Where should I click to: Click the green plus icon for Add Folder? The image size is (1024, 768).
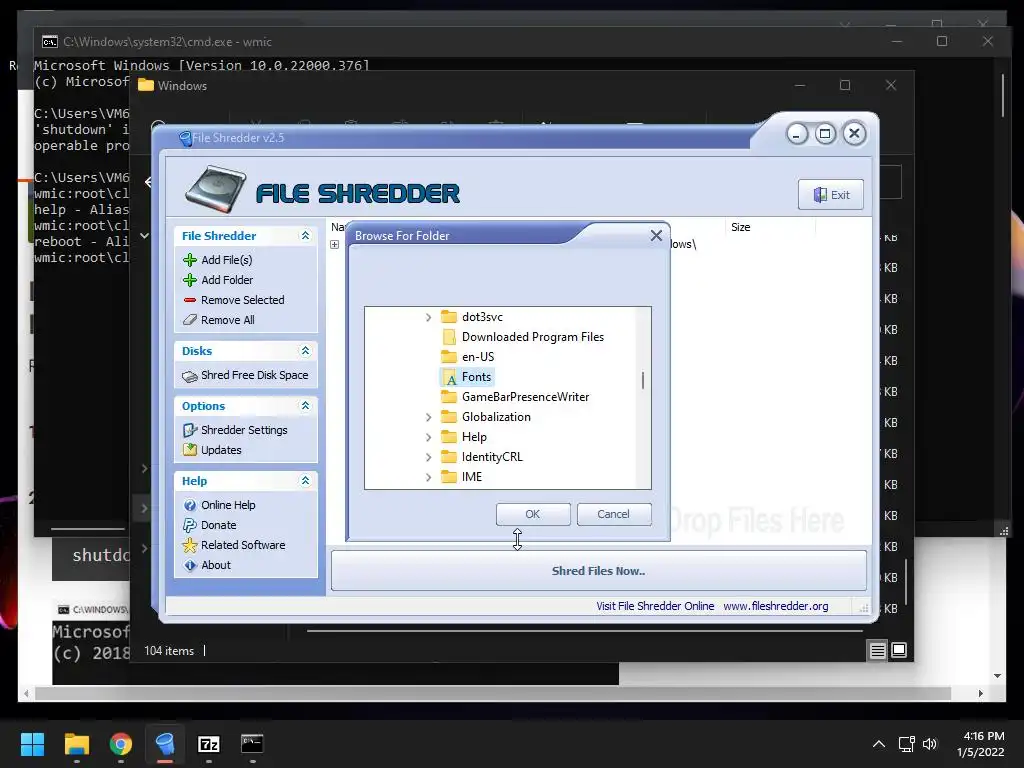tap(190, 280)
